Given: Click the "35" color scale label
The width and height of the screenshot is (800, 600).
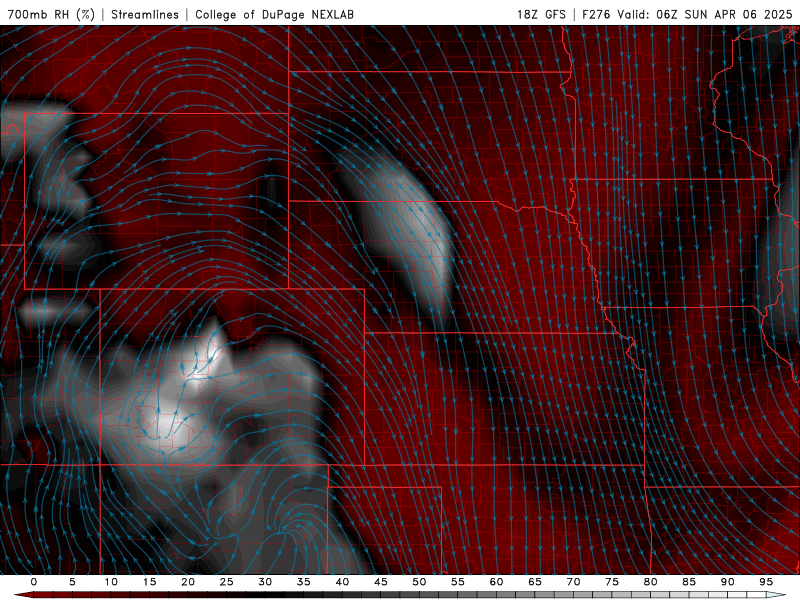Looking at the screenshot, I should [304, 582].
